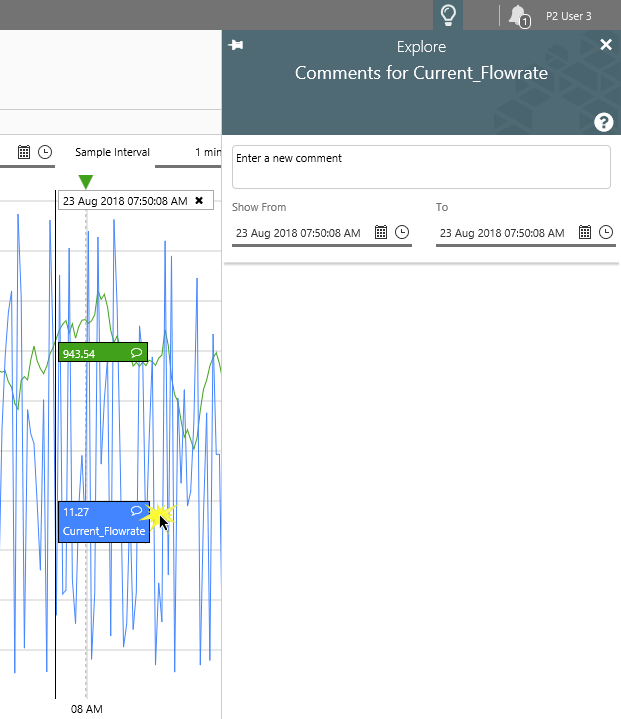Open the To date calendar picker

click(585, 232)
